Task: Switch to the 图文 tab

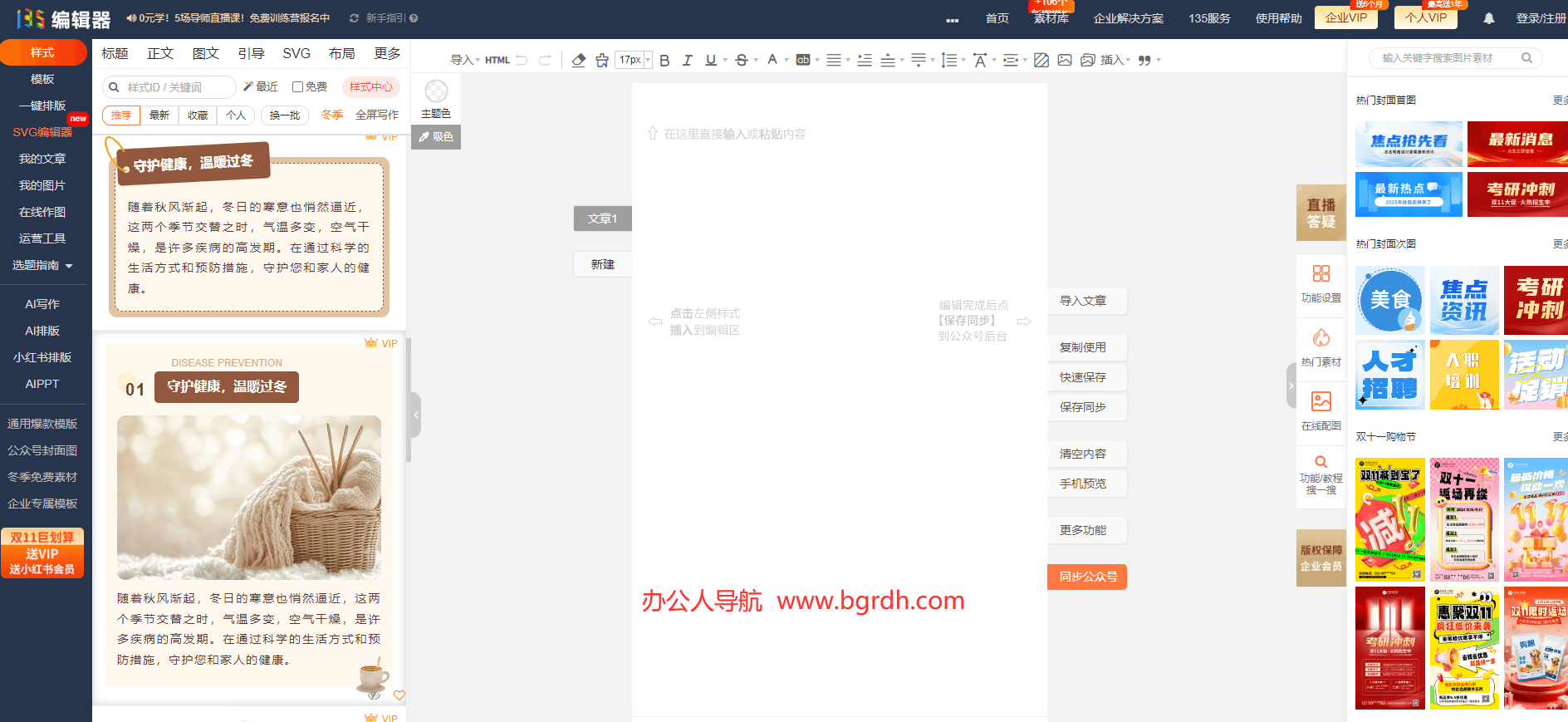Action: [x=205, y=53]
